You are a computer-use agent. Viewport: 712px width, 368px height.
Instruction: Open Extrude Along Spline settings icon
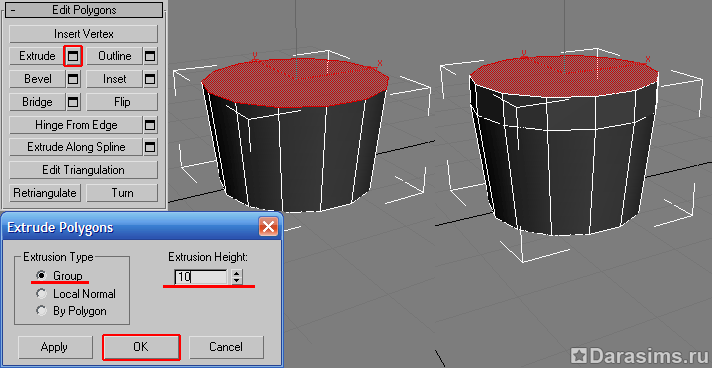pyautogui.click(x=150, y=147)
